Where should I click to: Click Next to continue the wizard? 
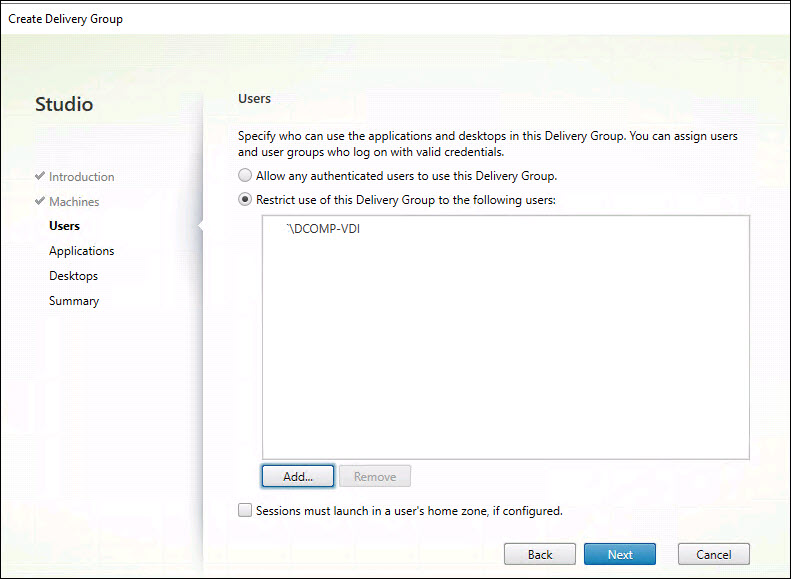[619, 554]
